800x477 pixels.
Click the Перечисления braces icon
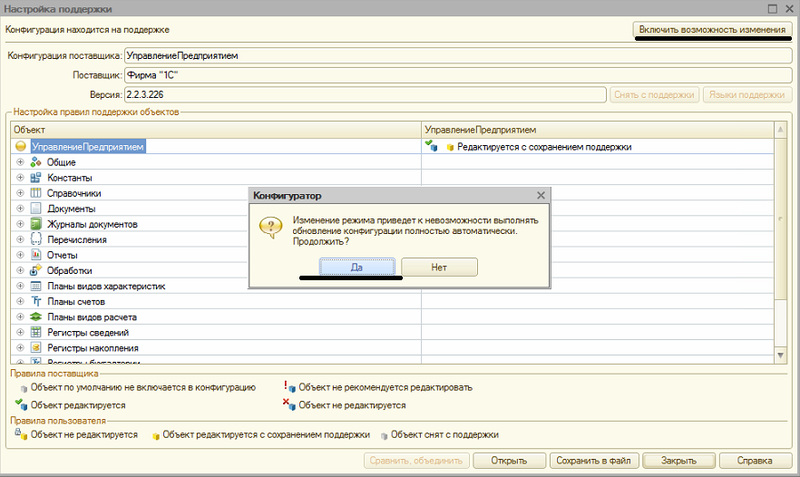click(36, 240)
